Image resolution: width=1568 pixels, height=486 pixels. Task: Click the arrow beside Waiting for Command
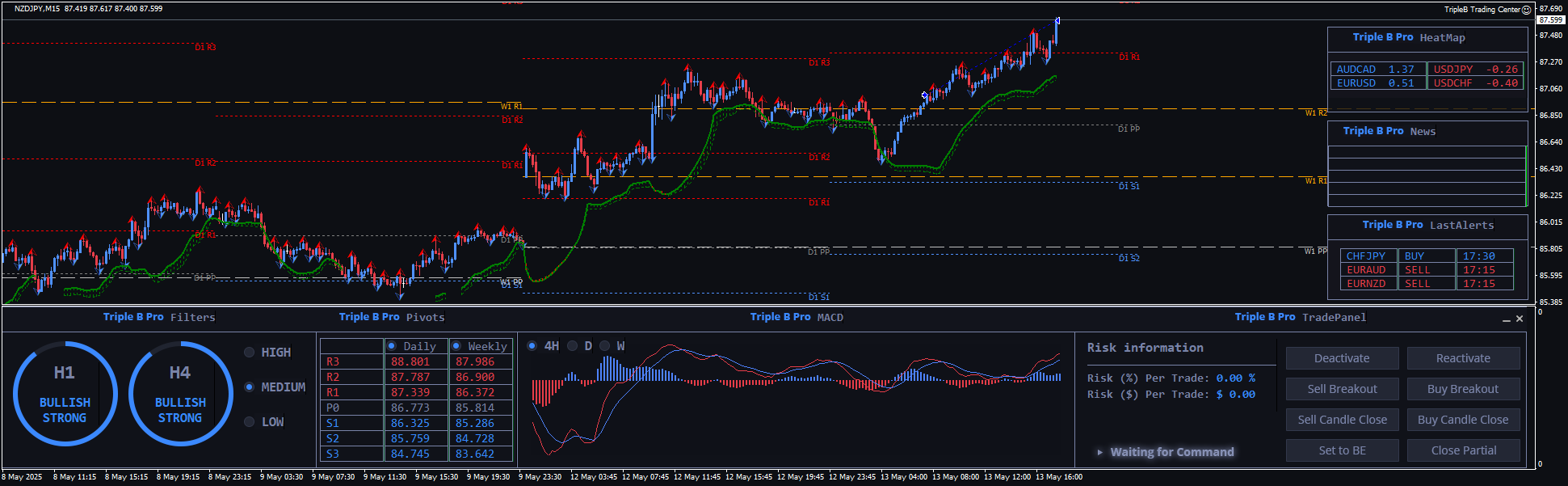coord(1099,452)
